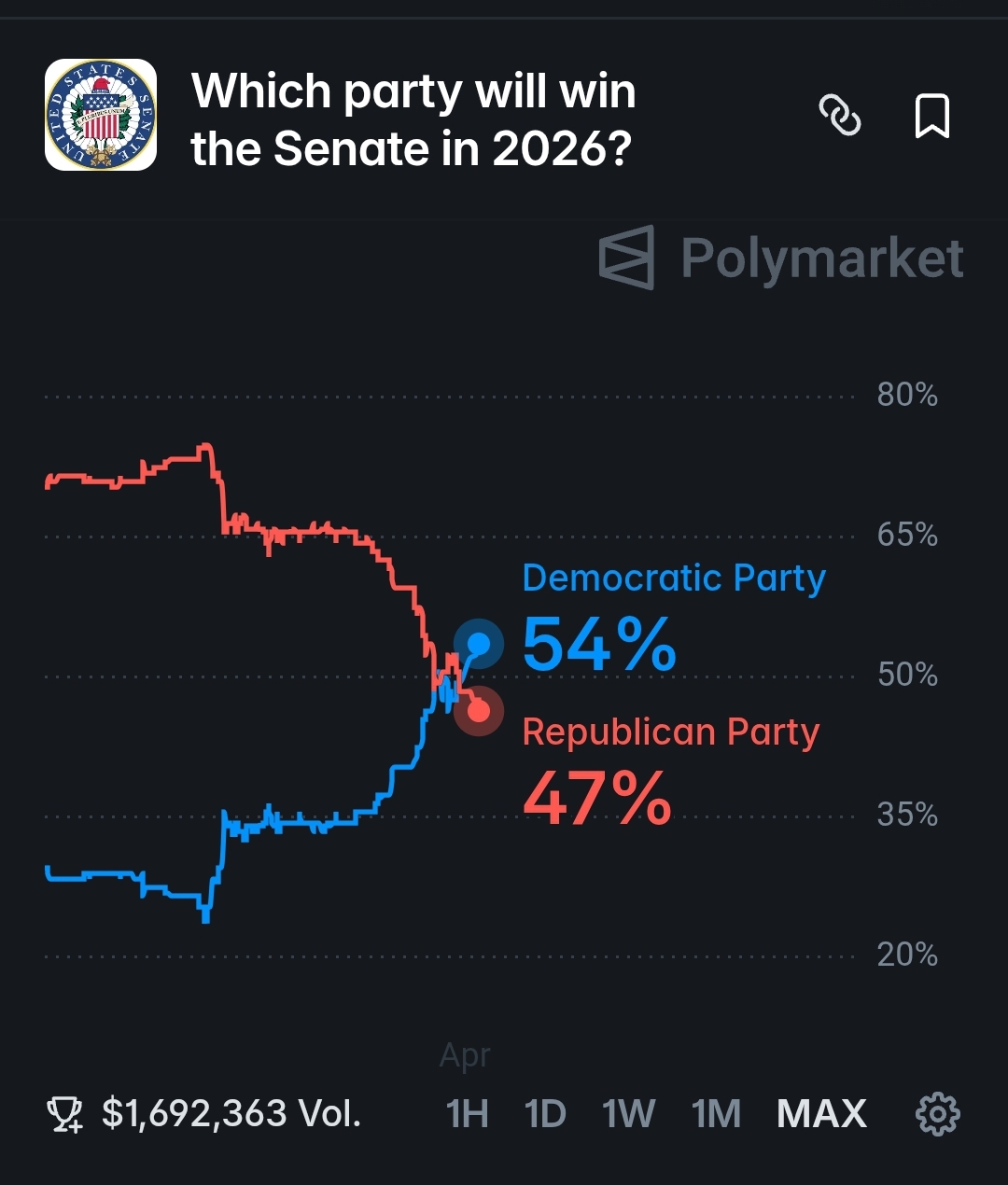Click the Republican Party label
The image size is (1008, 1185).
click(671, 732)
